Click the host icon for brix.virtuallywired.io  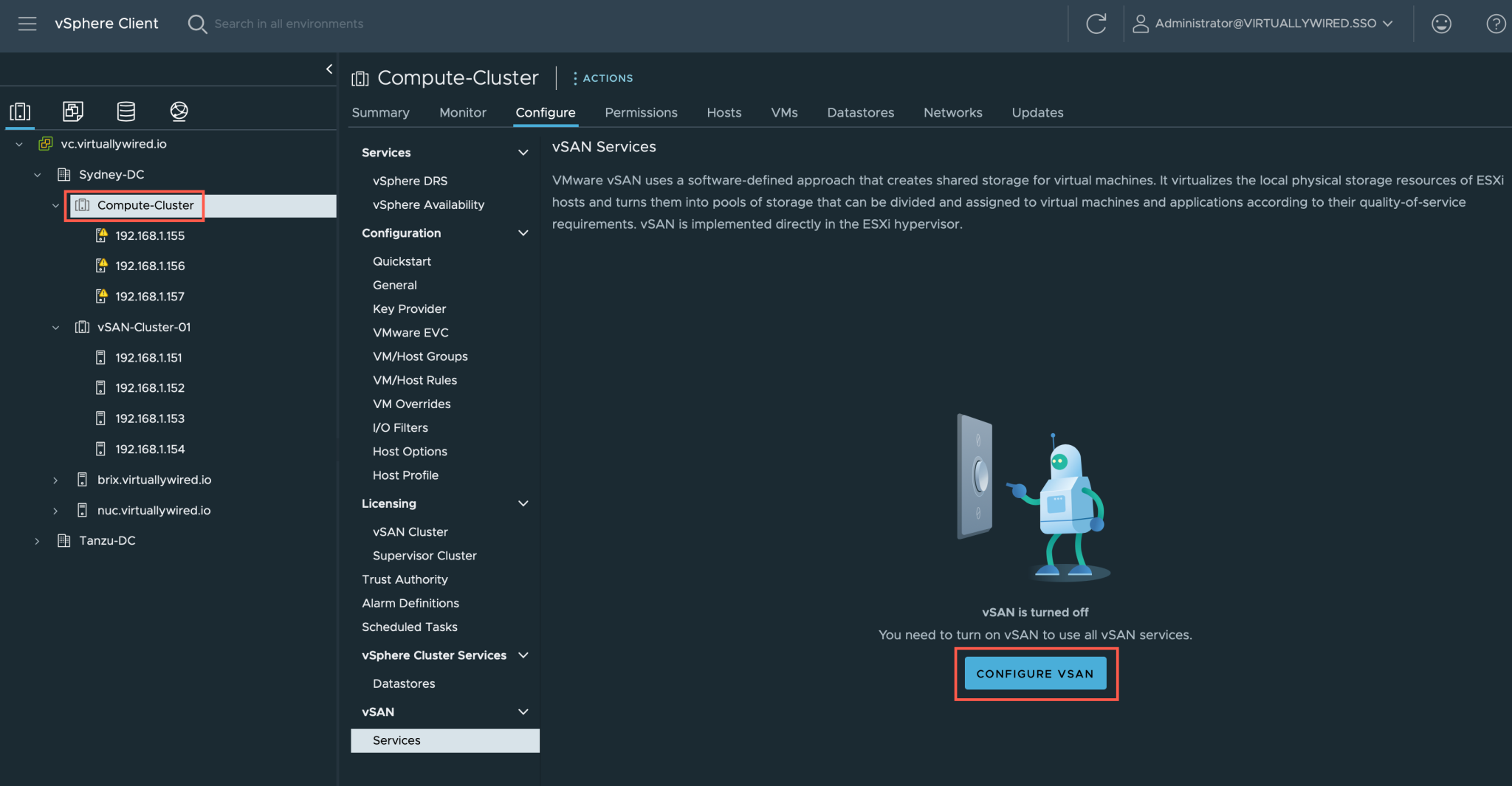click(x=83, y=480)
